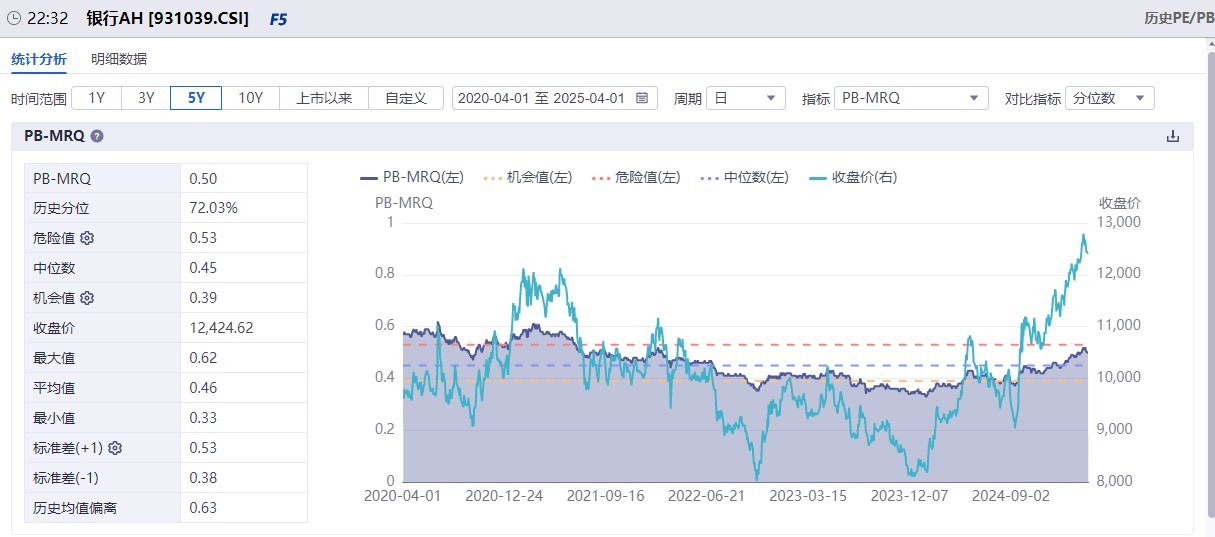Click the 收盘价 value 12,424.62

tap(223, 328)
